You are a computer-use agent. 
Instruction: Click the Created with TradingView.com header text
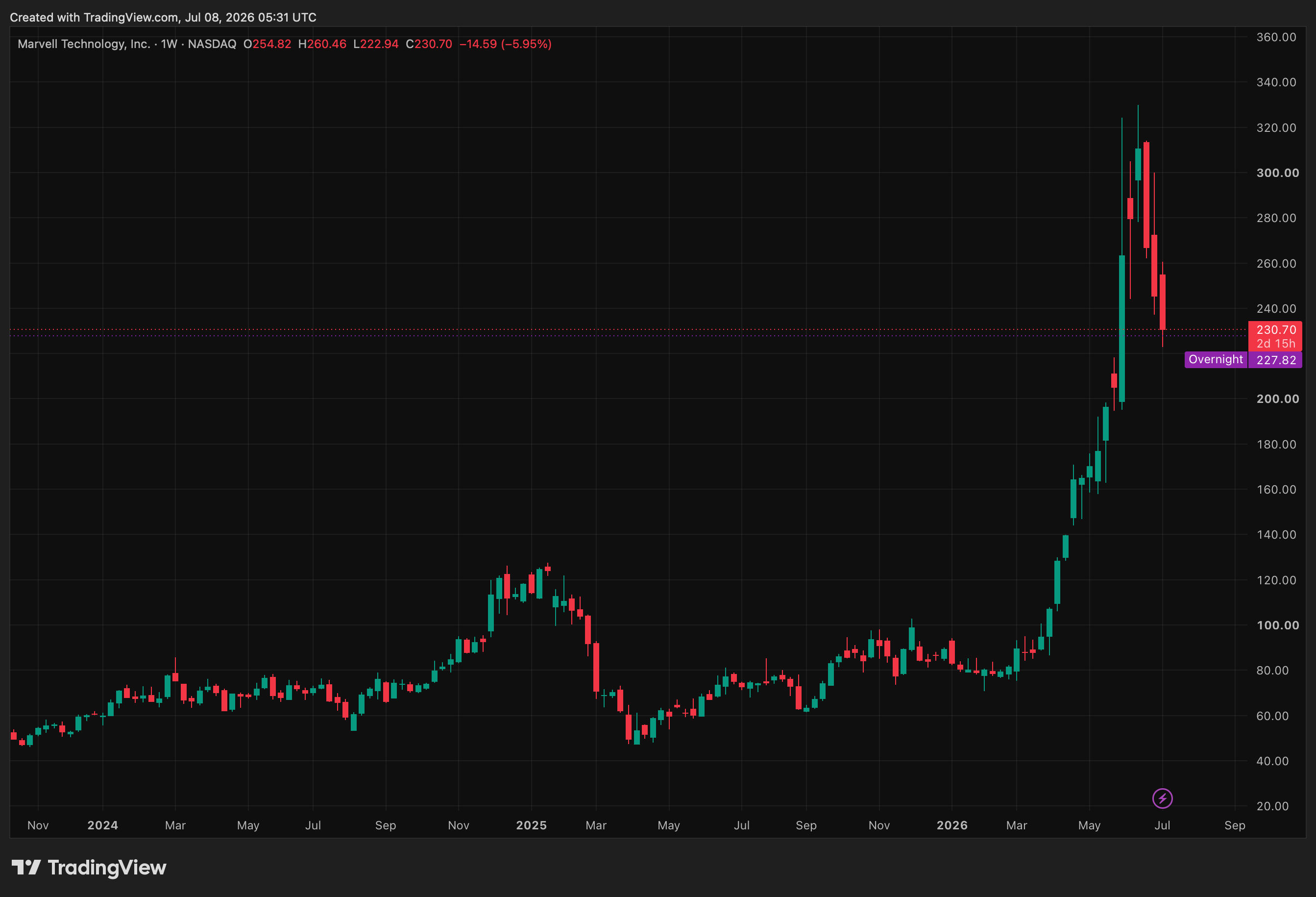tap(163, 17)
